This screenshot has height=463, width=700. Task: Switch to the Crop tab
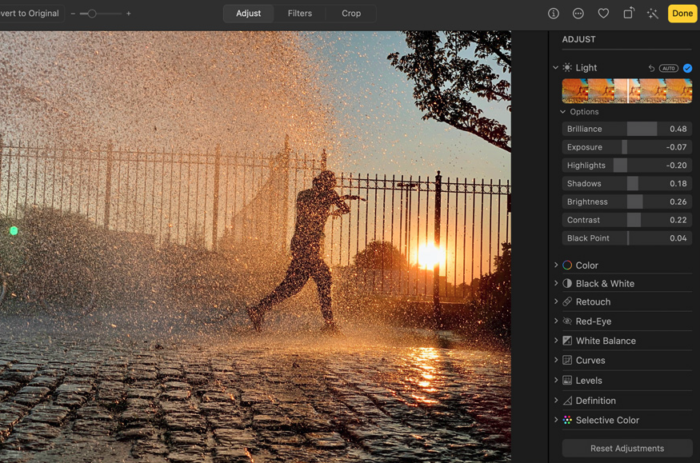[x=351, y=14]
